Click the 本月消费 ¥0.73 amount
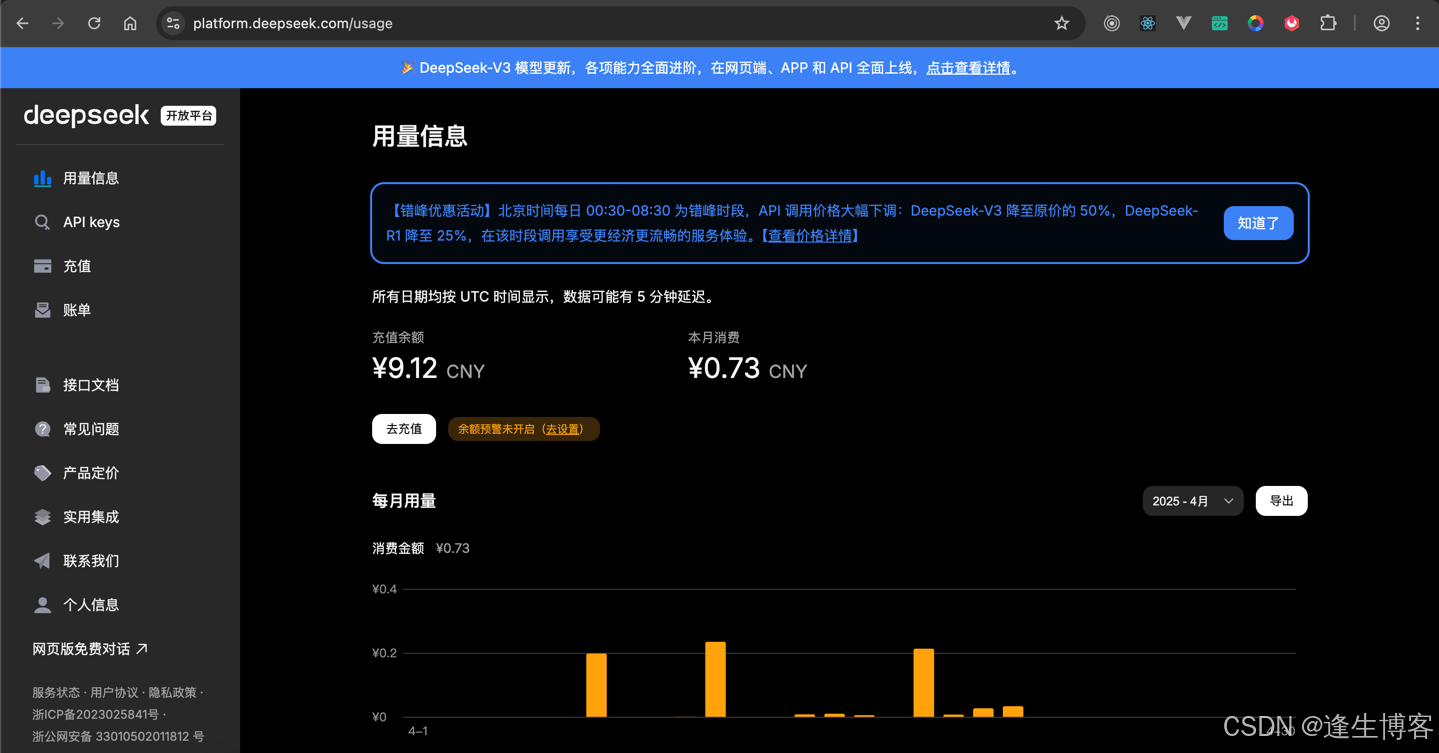The height and width of the screenshot is (753, 1439). pyautogui.click(x=724, y=368)
